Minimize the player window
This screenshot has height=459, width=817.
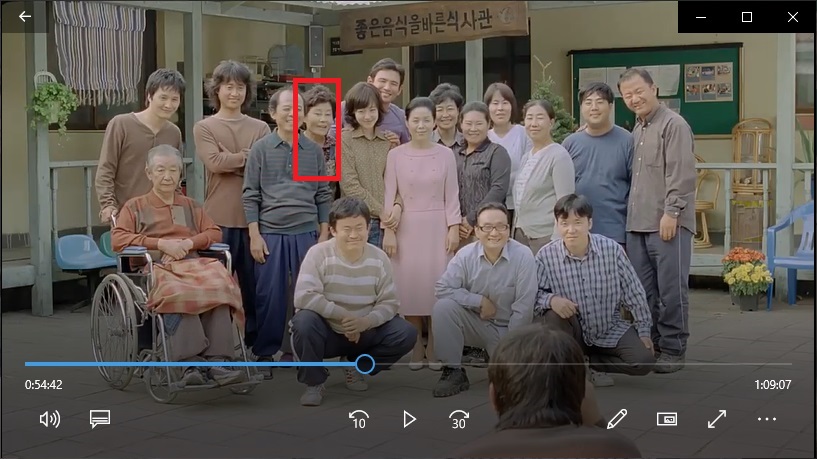[701, 17]
